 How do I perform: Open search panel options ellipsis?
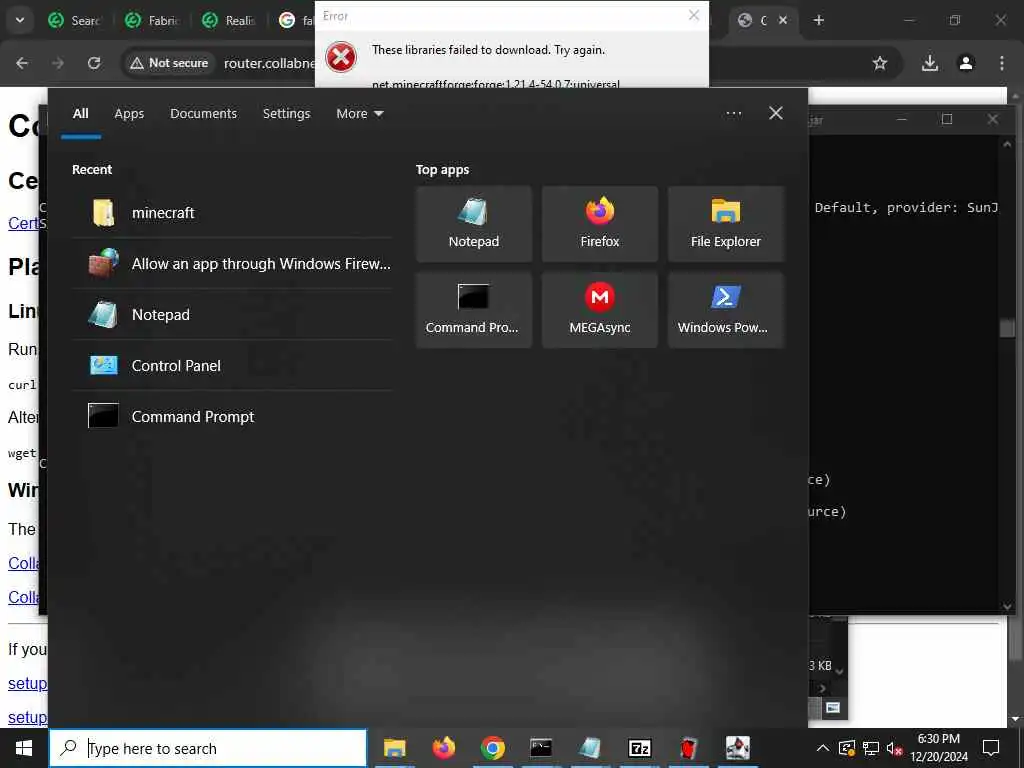[x=734, y=114]
